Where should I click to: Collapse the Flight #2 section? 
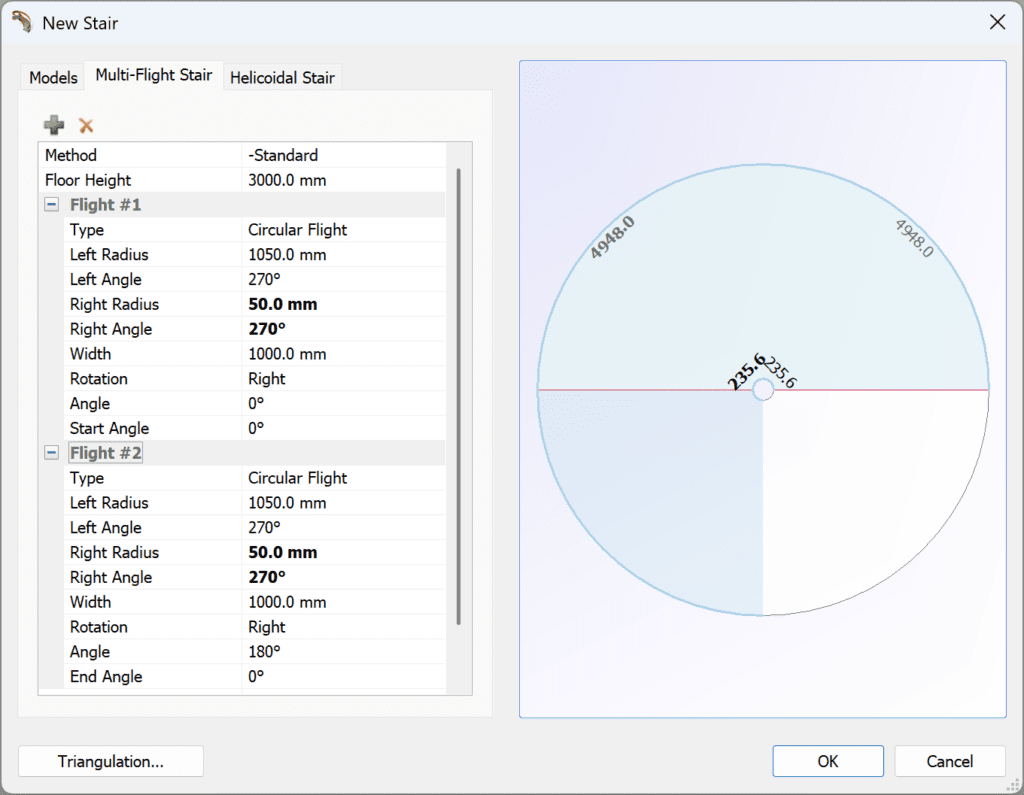52,453
